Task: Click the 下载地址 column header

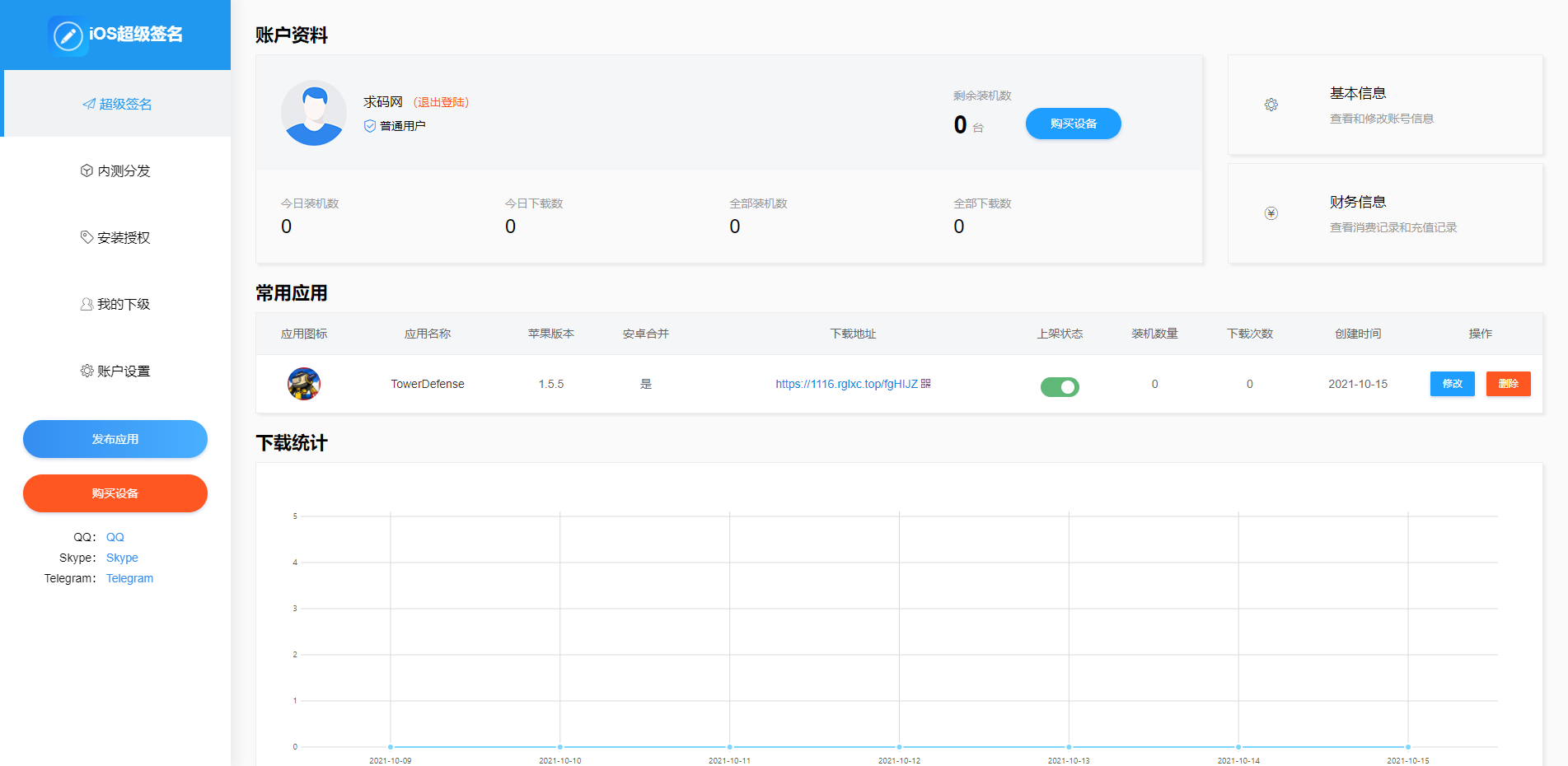Action: tap(853, 334)
